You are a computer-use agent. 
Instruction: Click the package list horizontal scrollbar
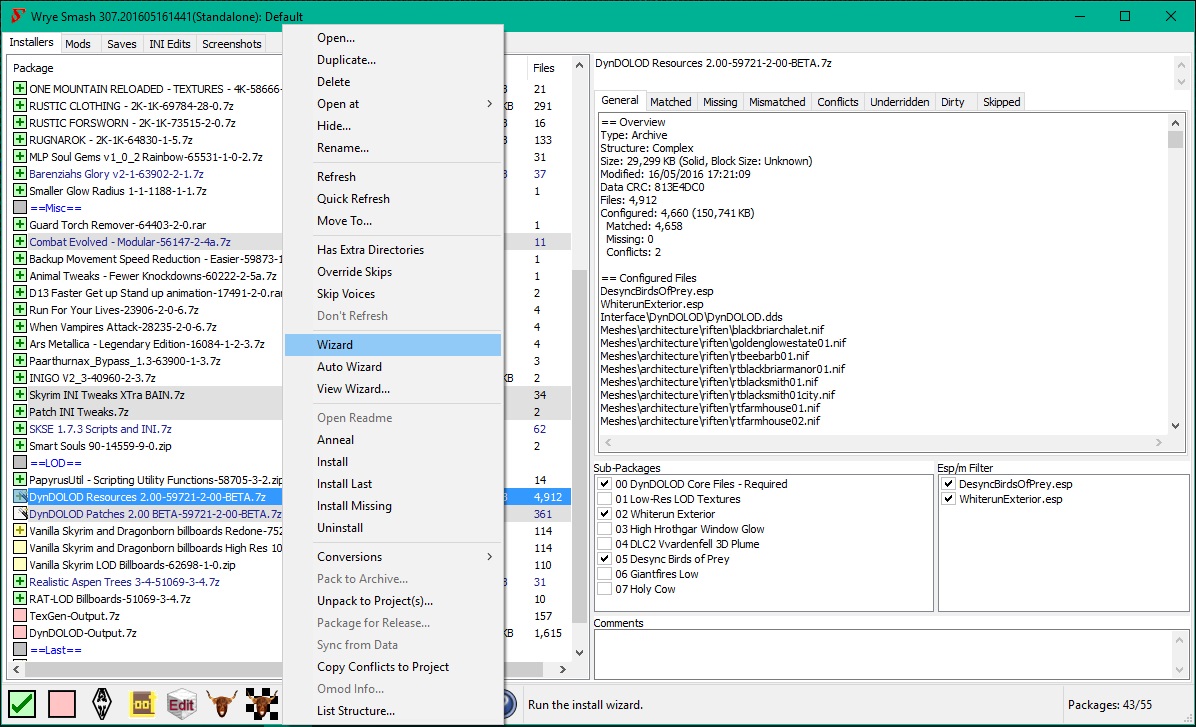[290, 669]
